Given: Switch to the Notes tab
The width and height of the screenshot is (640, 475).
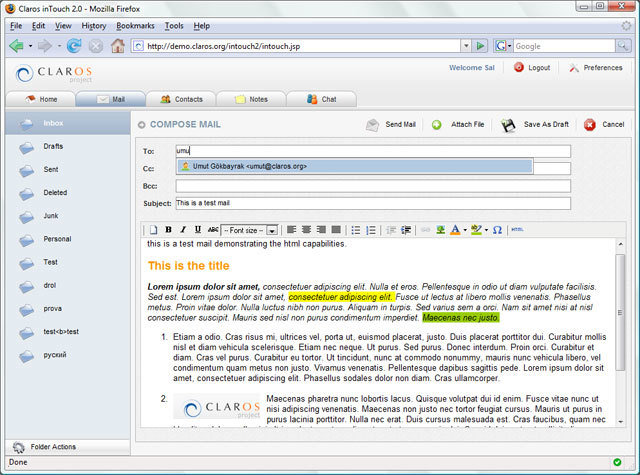Looking at the screenshot, I should 251,99.
